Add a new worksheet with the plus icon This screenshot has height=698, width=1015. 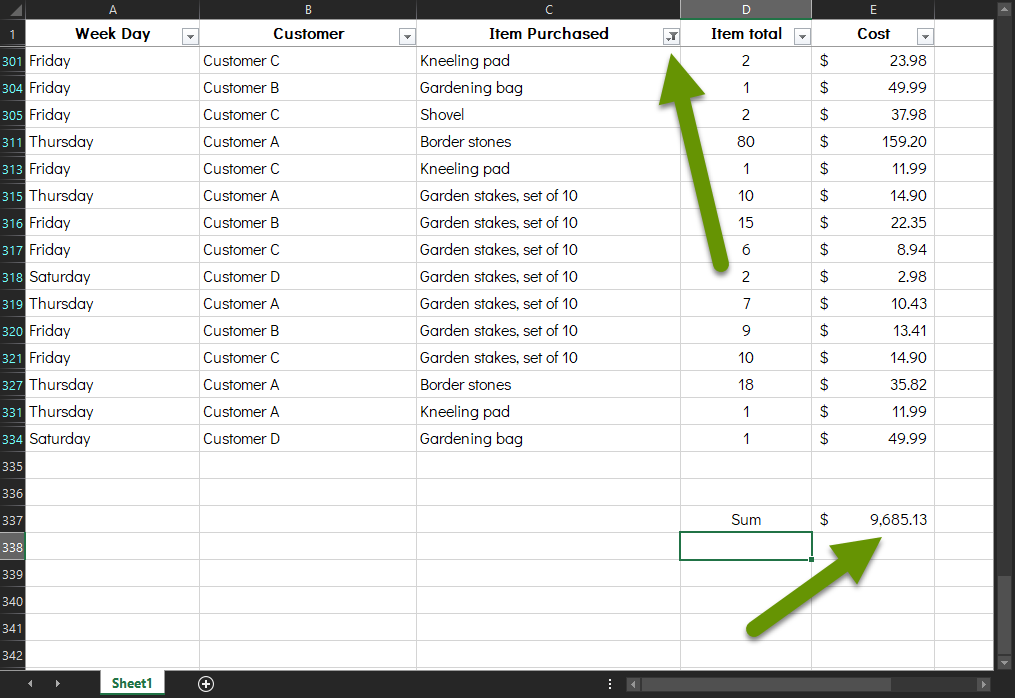click(x=205, y=684)
